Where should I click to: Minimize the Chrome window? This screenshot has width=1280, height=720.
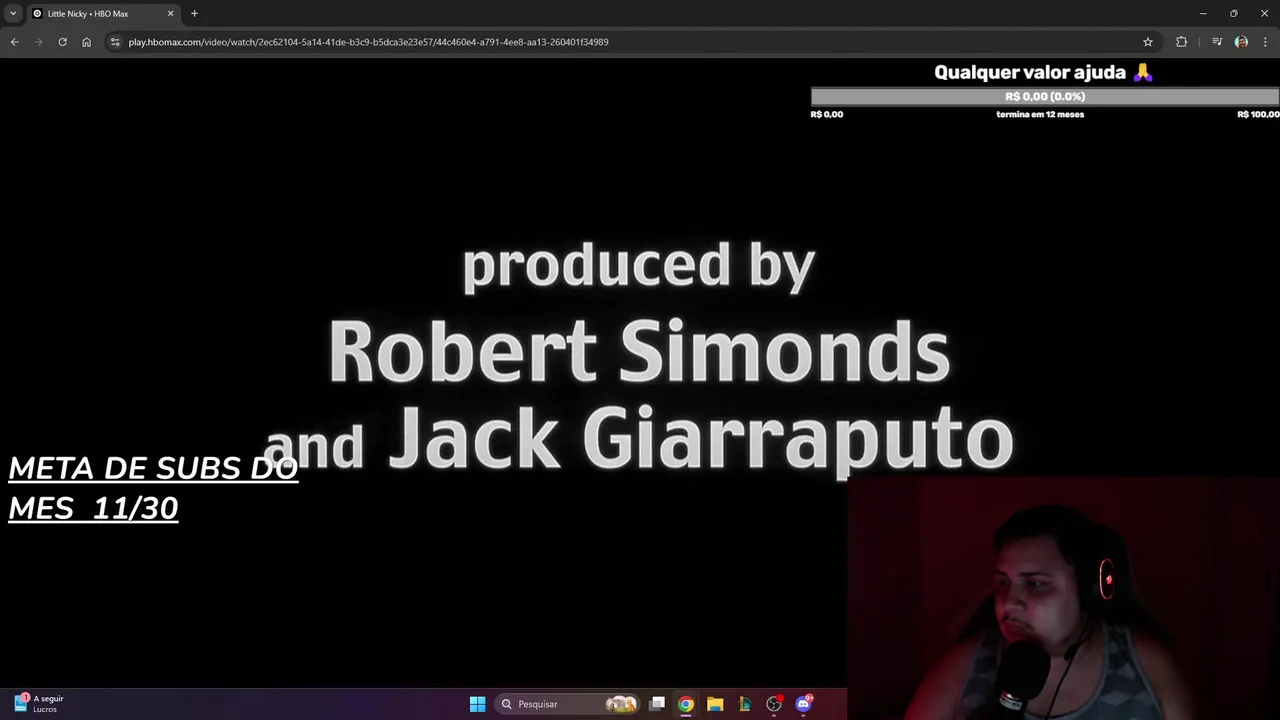pyautogui.click(x=1203, y=14)
